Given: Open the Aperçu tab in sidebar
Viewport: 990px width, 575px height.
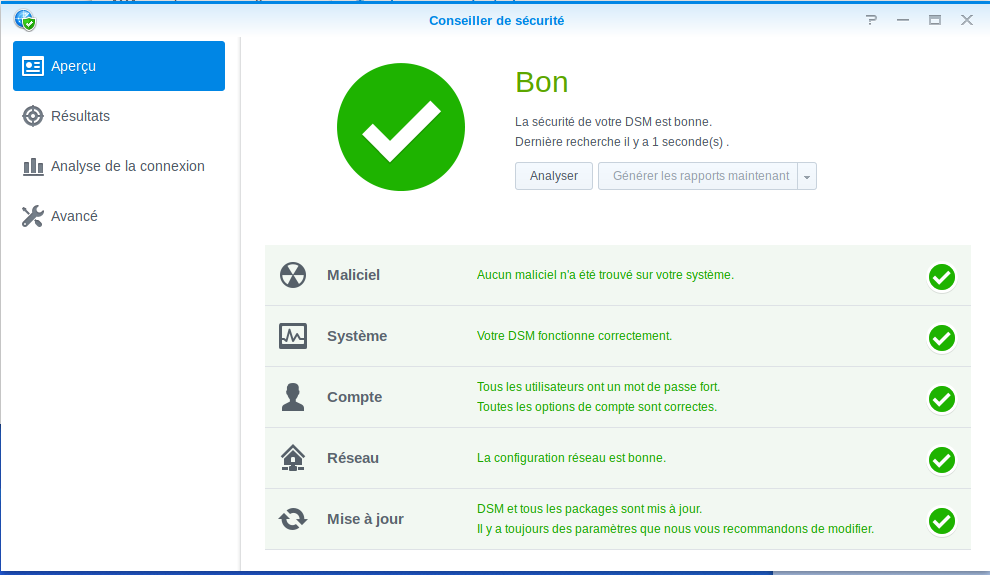Looking at the screenshot, I should (x=119, y=66).
